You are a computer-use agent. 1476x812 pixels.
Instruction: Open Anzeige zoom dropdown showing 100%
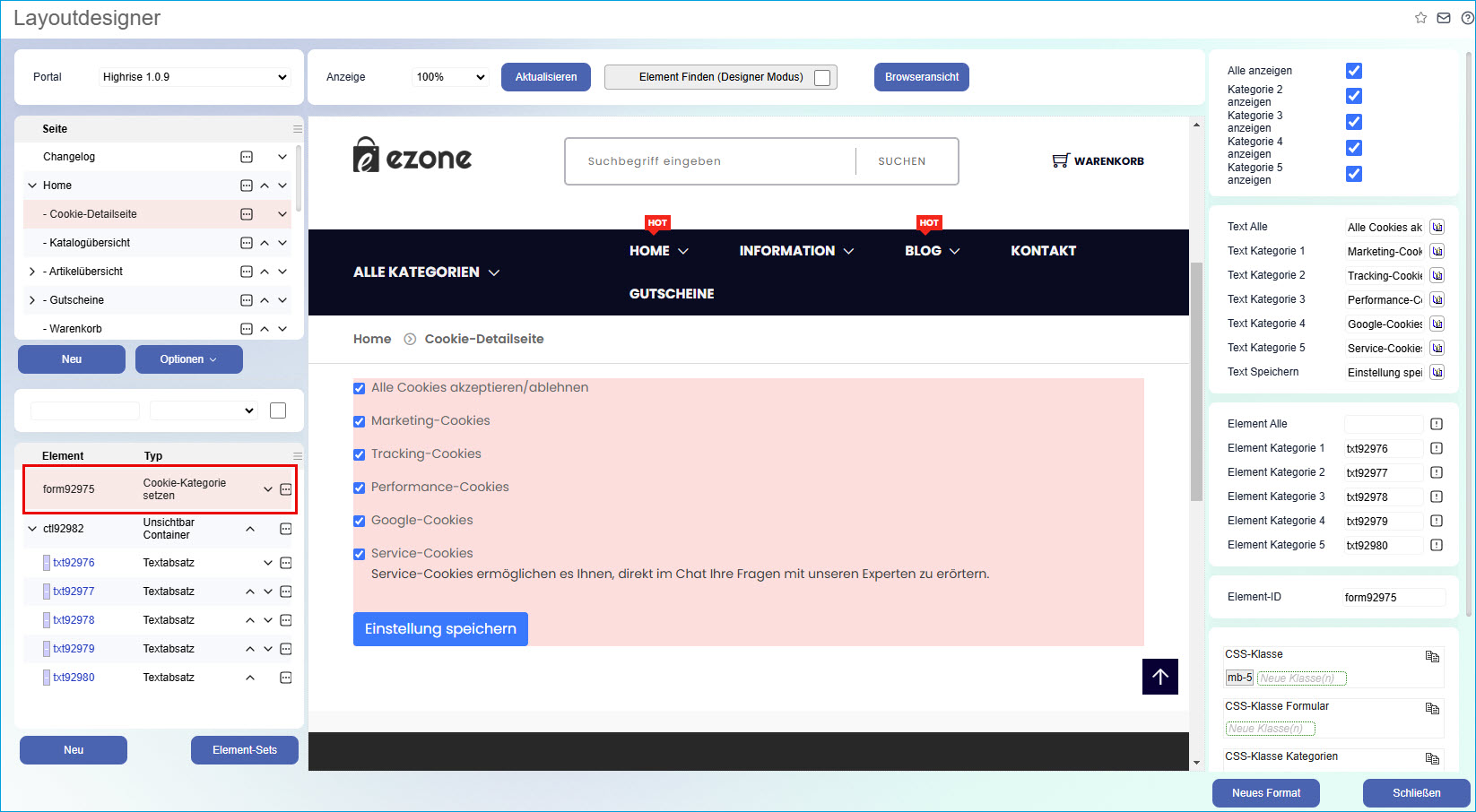pos(450,77)
